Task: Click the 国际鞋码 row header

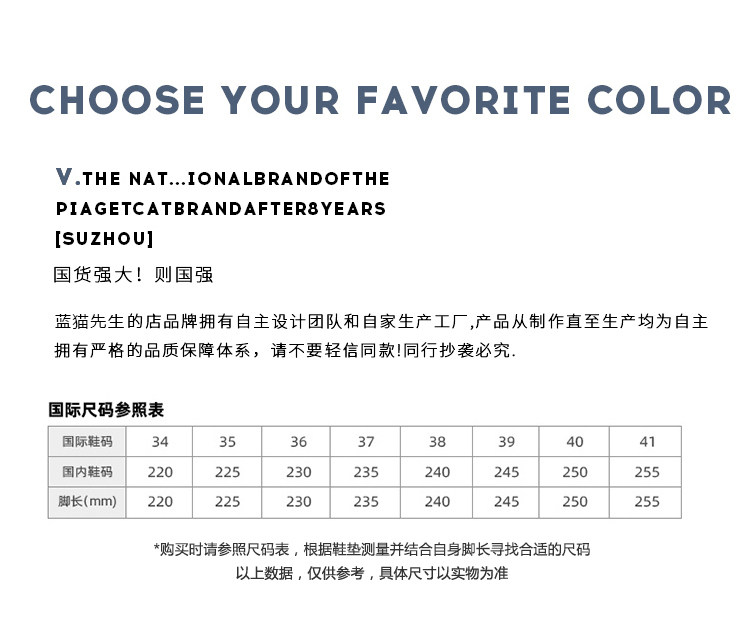Action: 87,441
